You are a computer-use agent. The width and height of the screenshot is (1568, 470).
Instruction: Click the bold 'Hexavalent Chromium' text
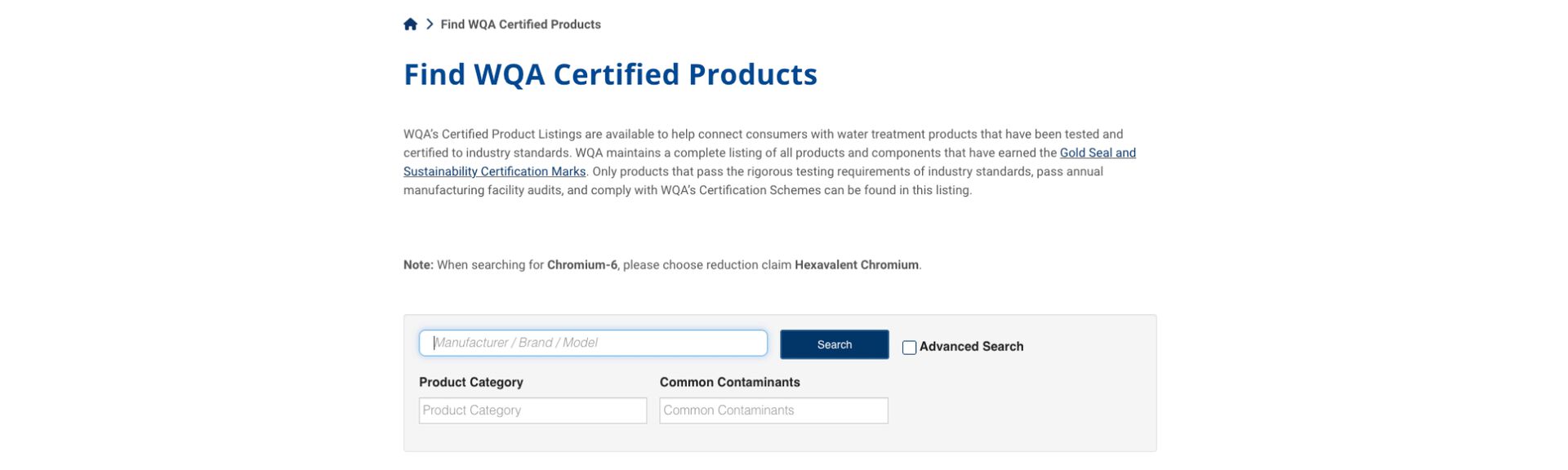pyautogui.click(x=856, y=265)
